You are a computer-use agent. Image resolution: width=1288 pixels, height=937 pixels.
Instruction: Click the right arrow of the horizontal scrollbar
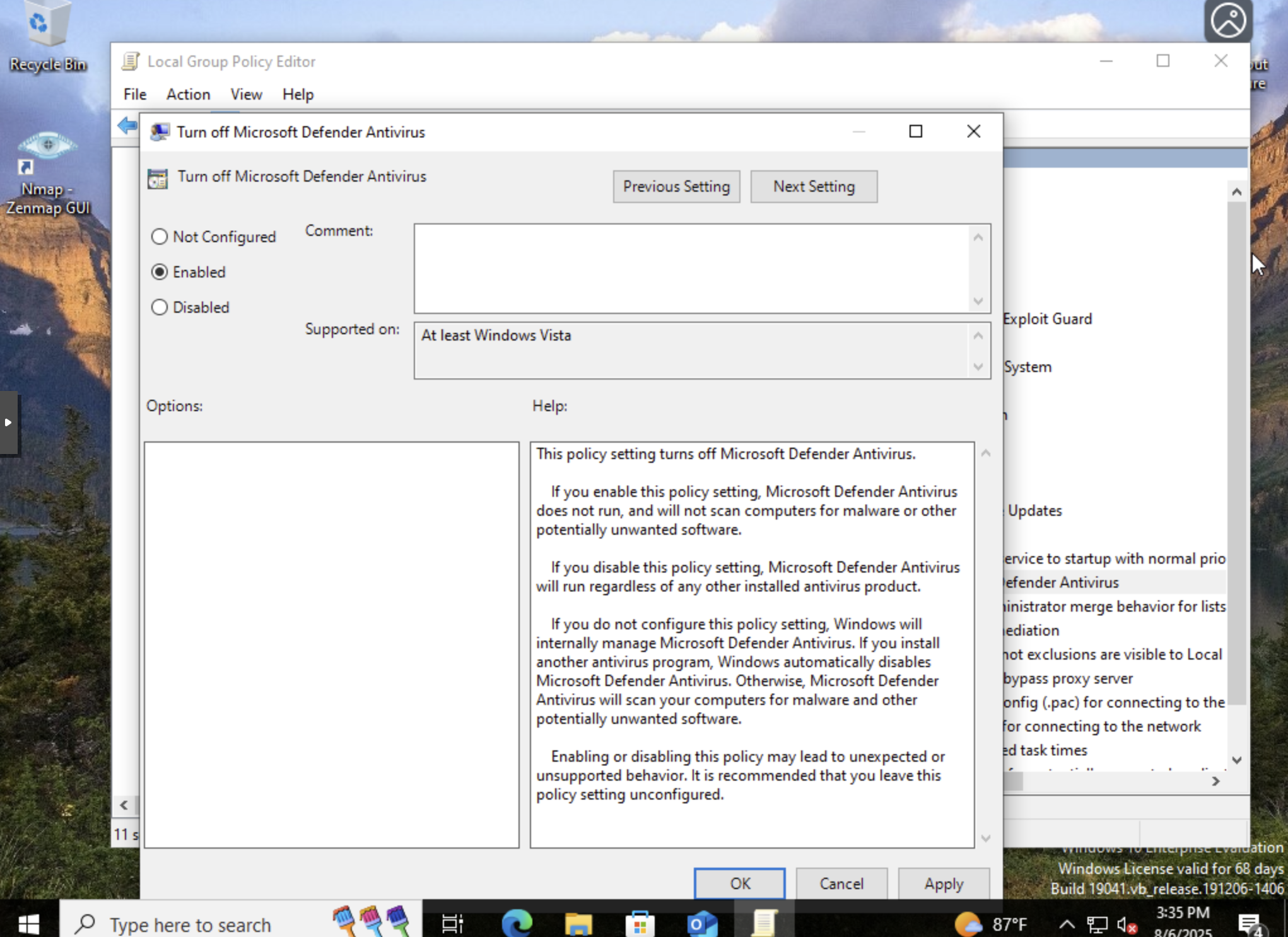(1215, 781)
